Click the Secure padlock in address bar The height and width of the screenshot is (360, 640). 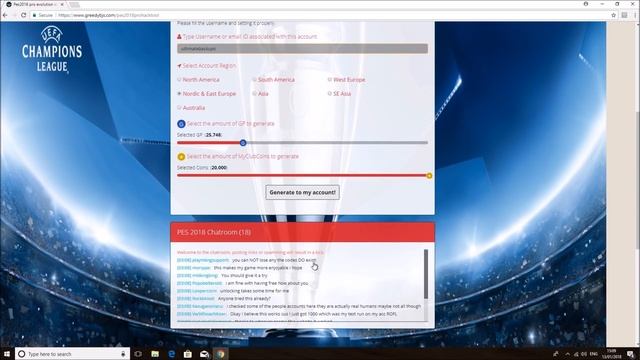[x=34, y=15]
